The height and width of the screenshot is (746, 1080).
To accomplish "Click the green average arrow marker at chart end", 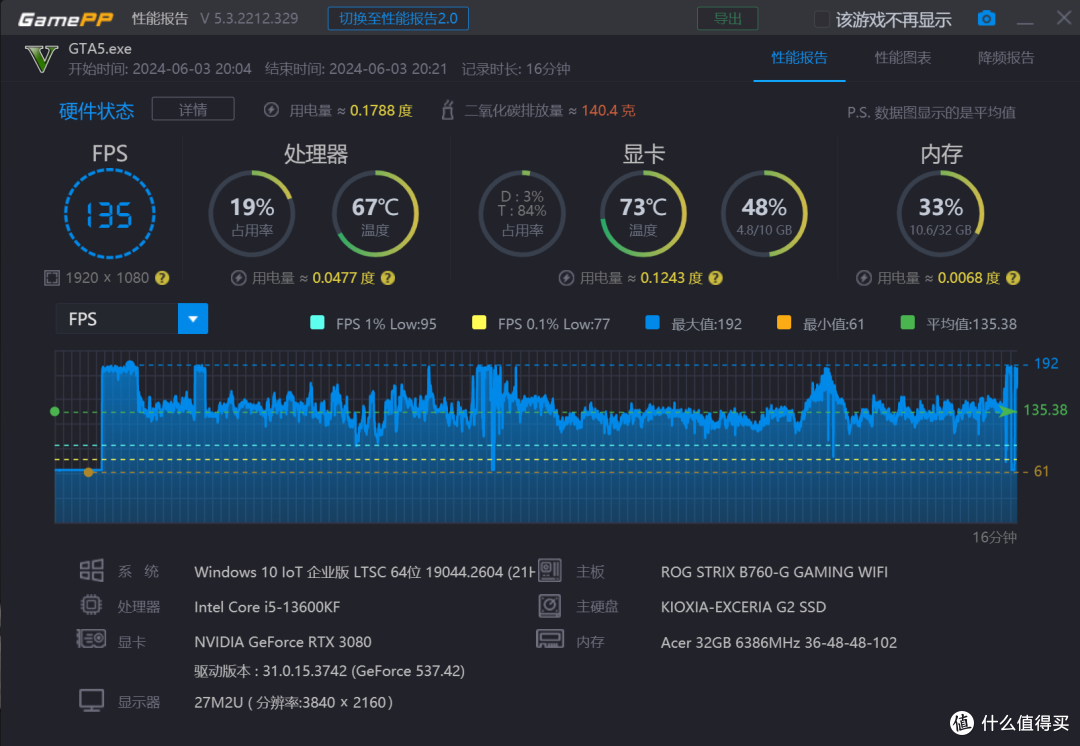I will point(1008,411).
